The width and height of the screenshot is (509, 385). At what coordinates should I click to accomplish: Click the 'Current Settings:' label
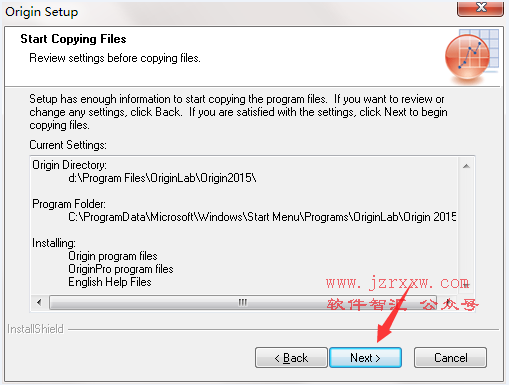pyautogui.click(x=68, y=145)
